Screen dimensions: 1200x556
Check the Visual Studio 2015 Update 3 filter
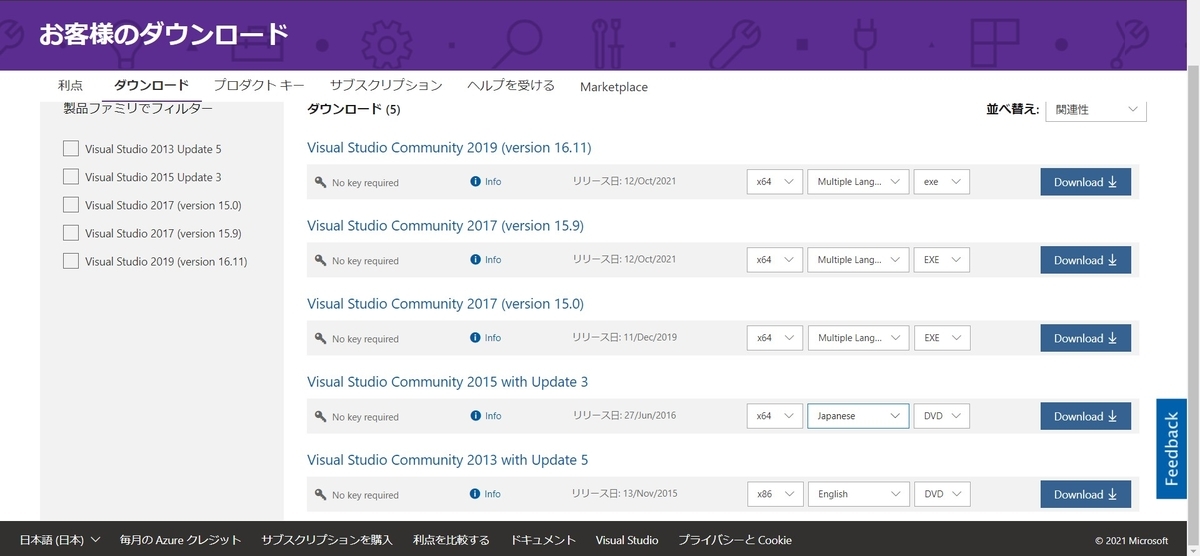(x=71, y=176)
